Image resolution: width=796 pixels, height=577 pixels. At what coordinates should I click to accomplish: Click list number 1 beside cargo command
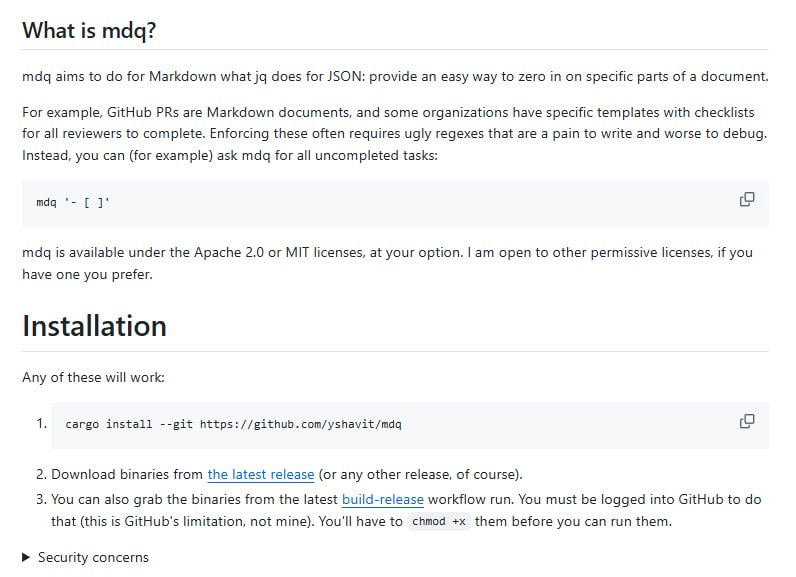41,423
